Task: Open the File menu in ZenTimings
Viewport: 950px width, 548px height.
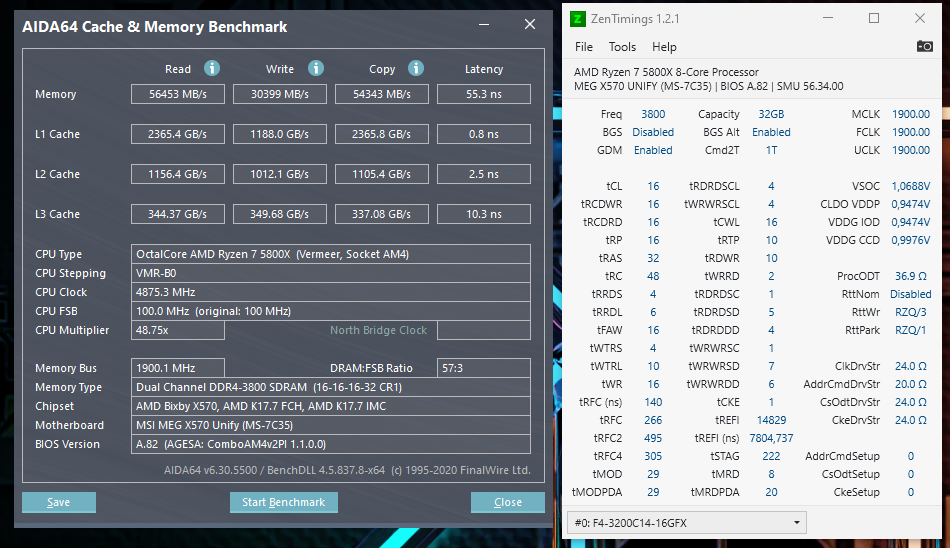Action: pos(583,47)
